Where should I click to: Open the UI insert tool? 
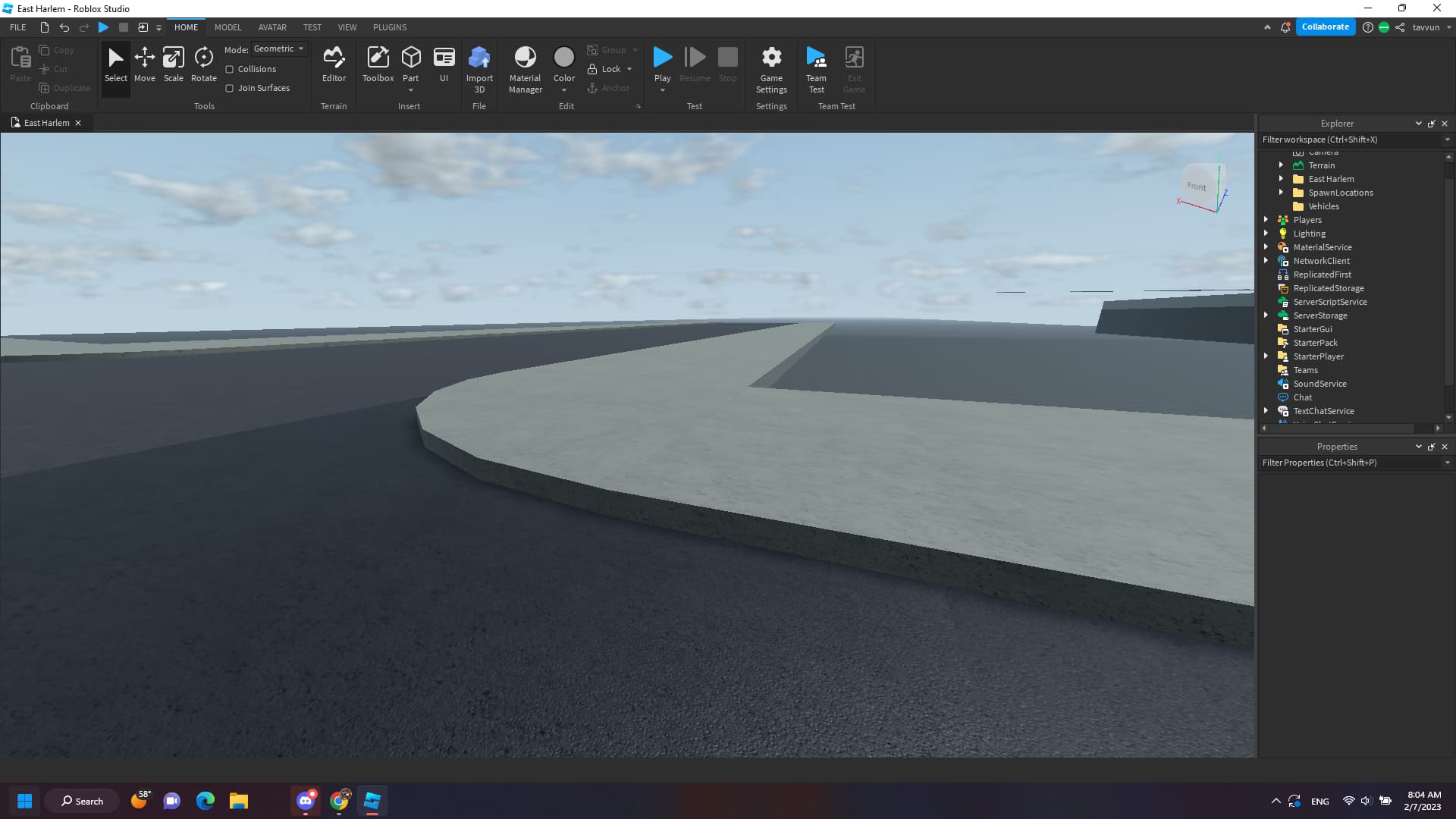444,64
